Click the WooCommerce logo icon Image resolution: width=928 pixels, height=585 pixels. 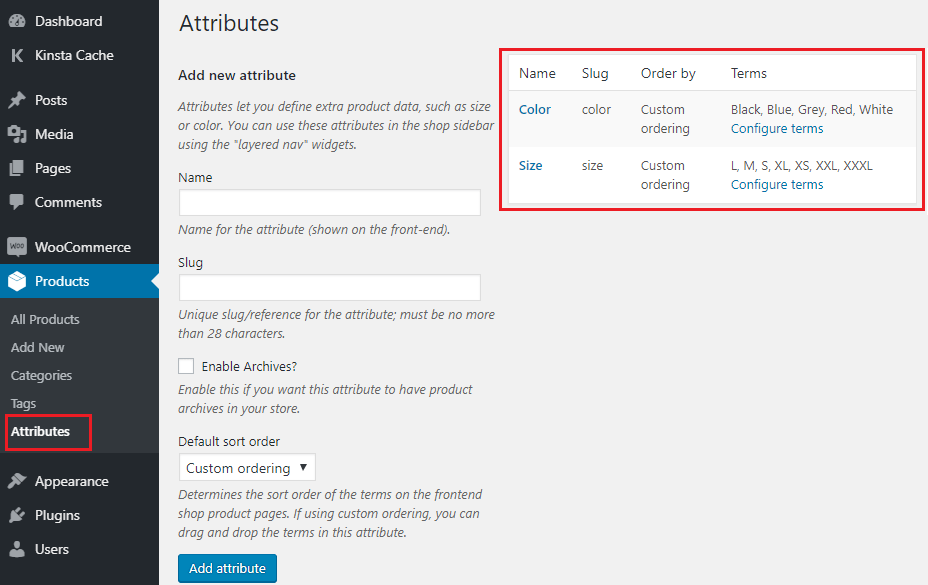click(17, 247)
